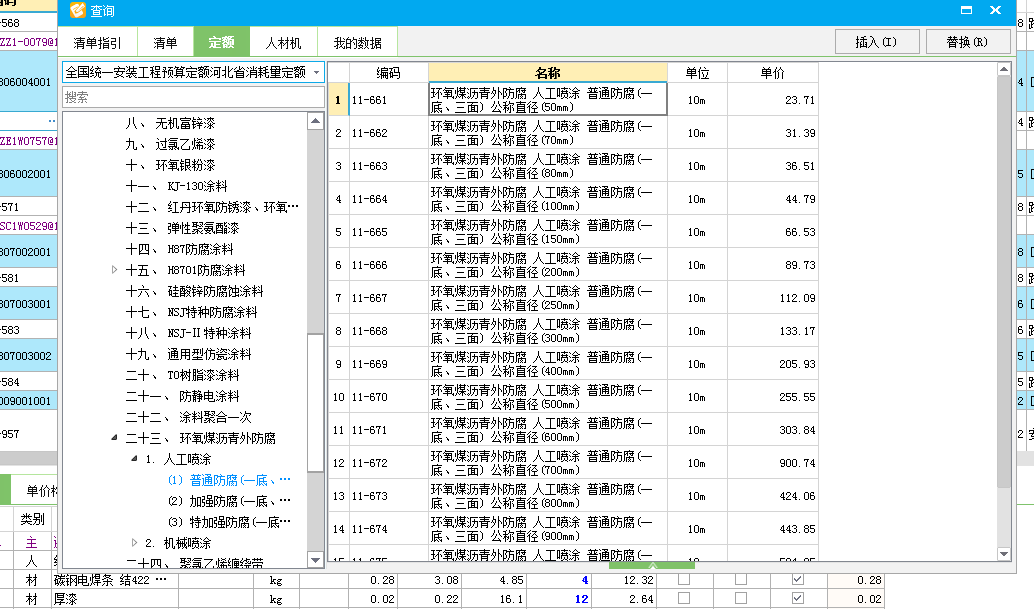Close the 查询 dialog
1034x609 pixels.
tap(996, 10)
